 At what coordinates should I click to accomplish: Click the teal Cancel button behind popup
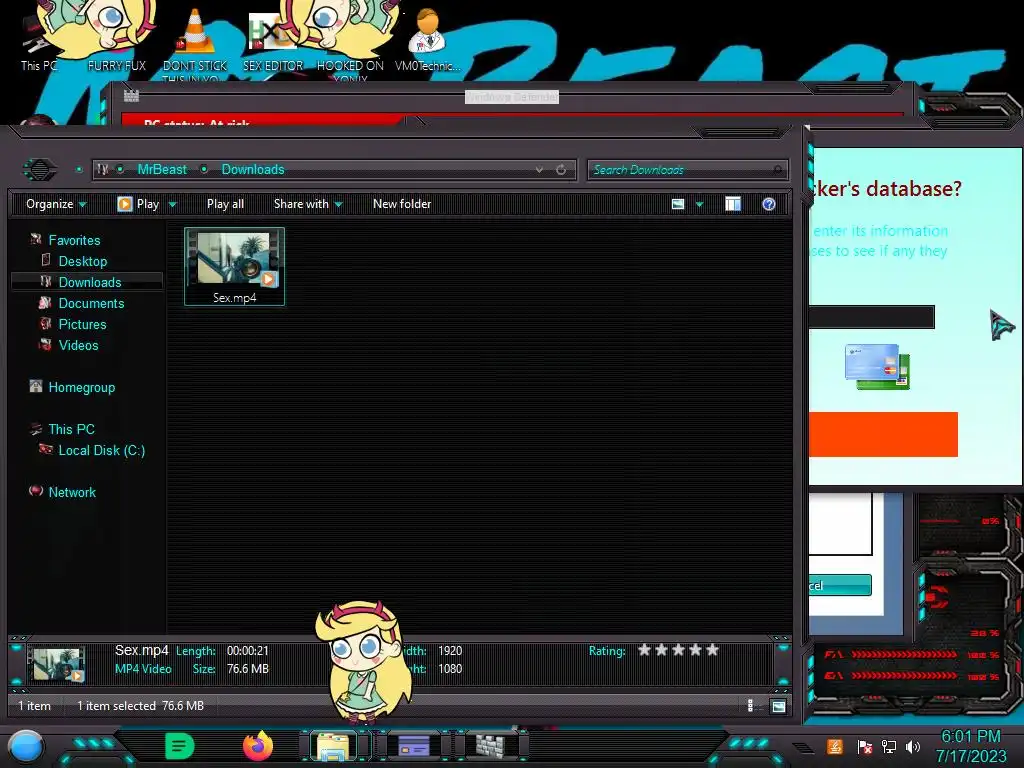840,585
